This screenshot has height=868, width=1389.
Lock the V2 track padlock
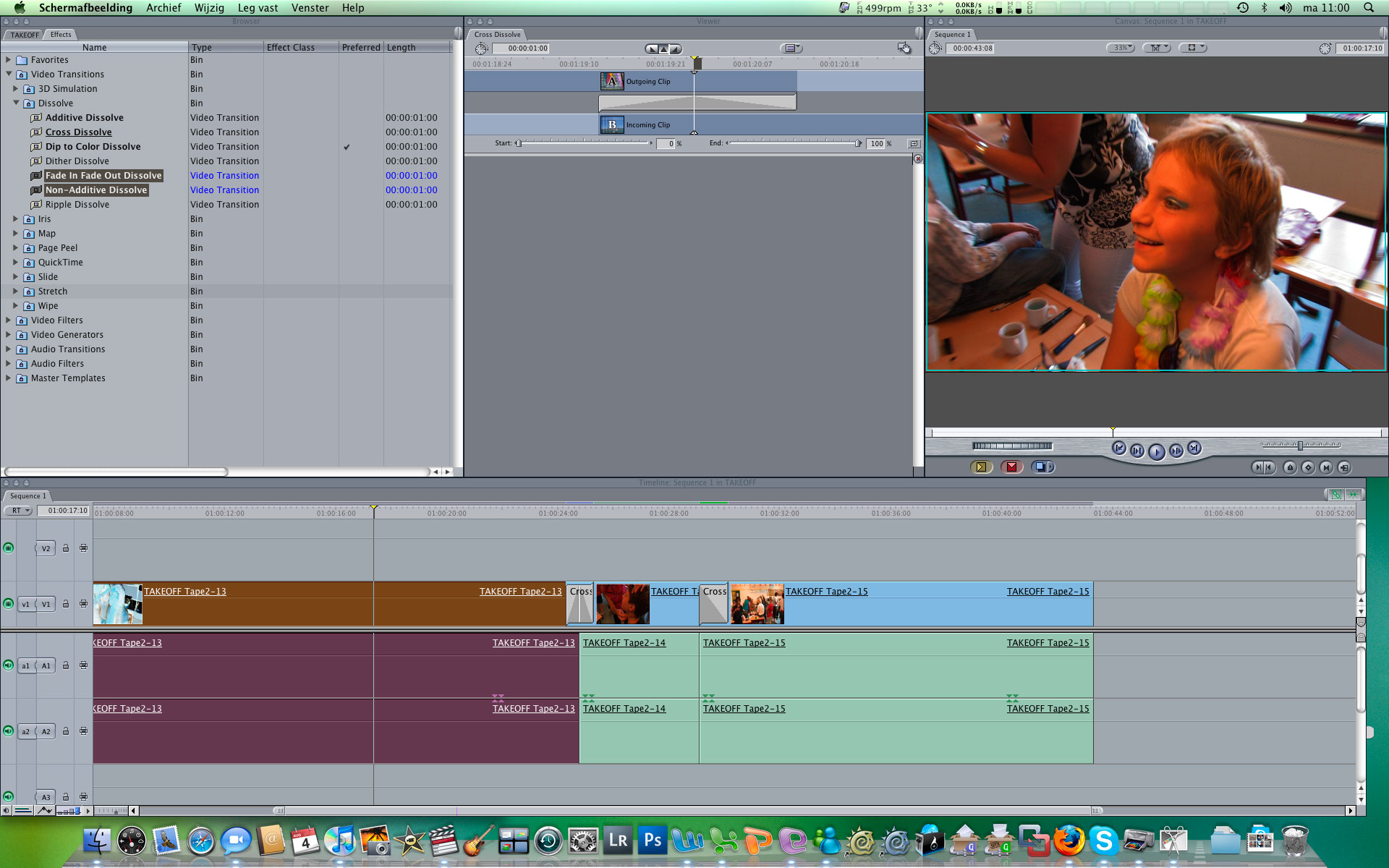coord(66,548)
